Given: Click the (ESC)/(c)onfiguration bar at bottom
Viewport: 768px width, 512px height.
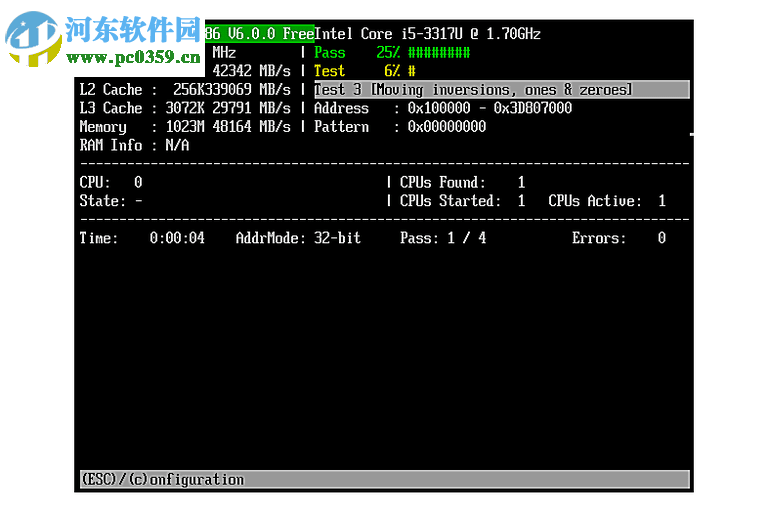Looking at the screenshot, I should 384,479.
